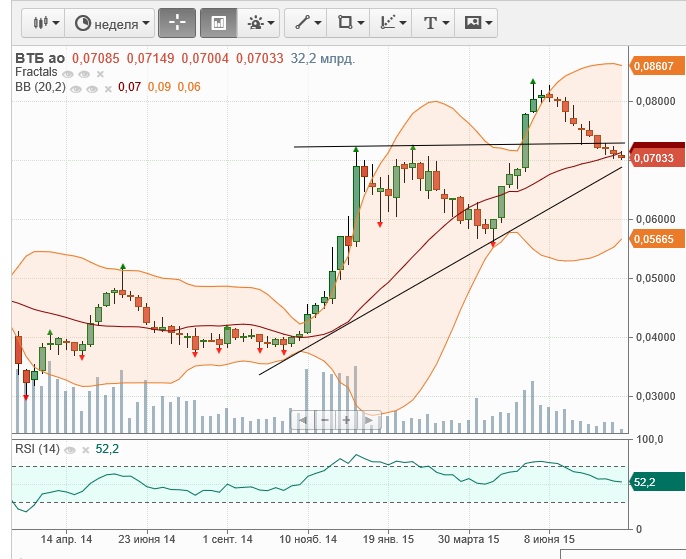Click the orange 0,05665 lower band tag
The image size is (686, 559).
click(657, 239)
